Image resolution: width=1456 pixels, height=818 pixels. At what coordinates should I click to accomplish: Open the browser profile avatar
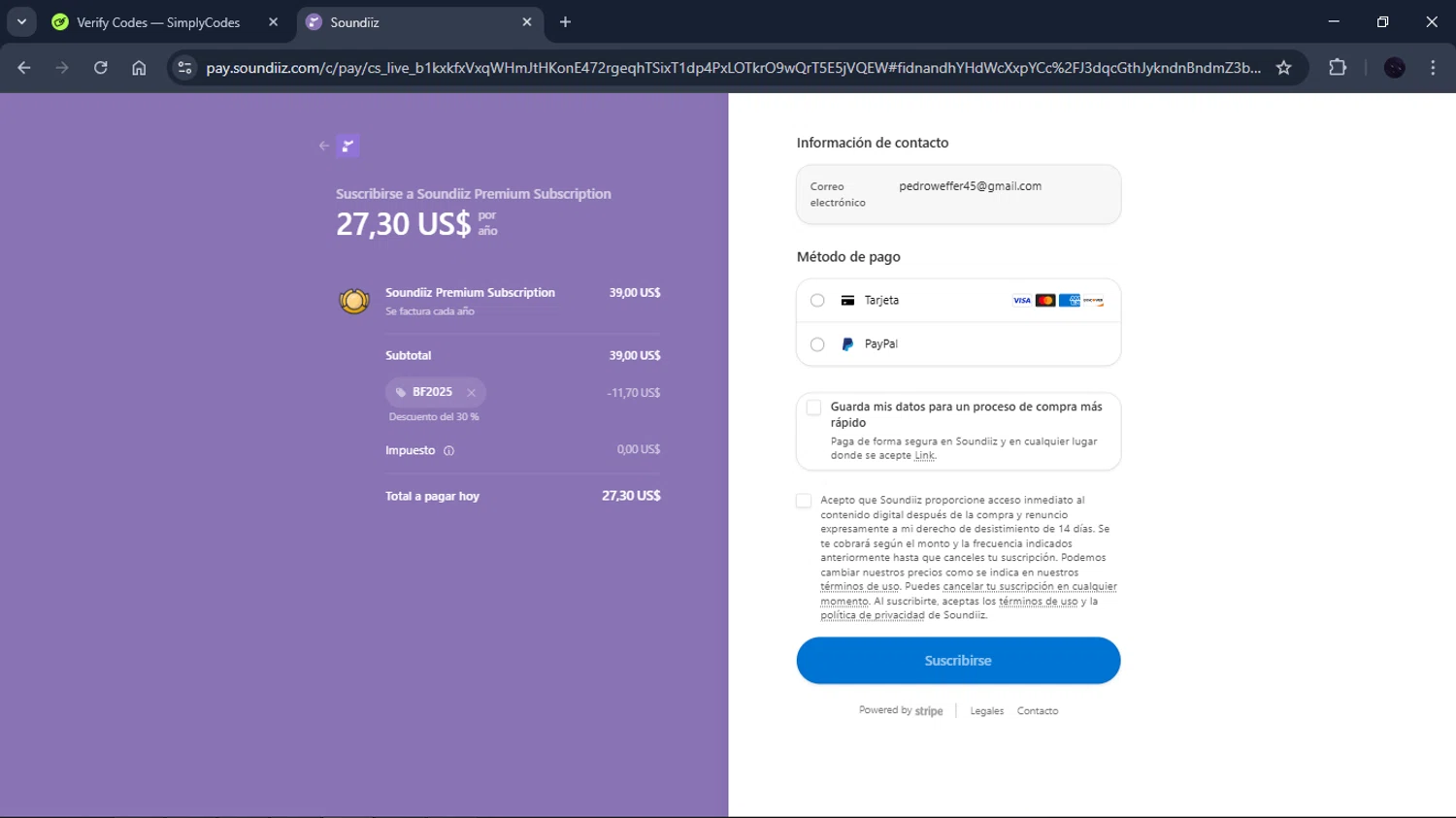point(1395,68)
